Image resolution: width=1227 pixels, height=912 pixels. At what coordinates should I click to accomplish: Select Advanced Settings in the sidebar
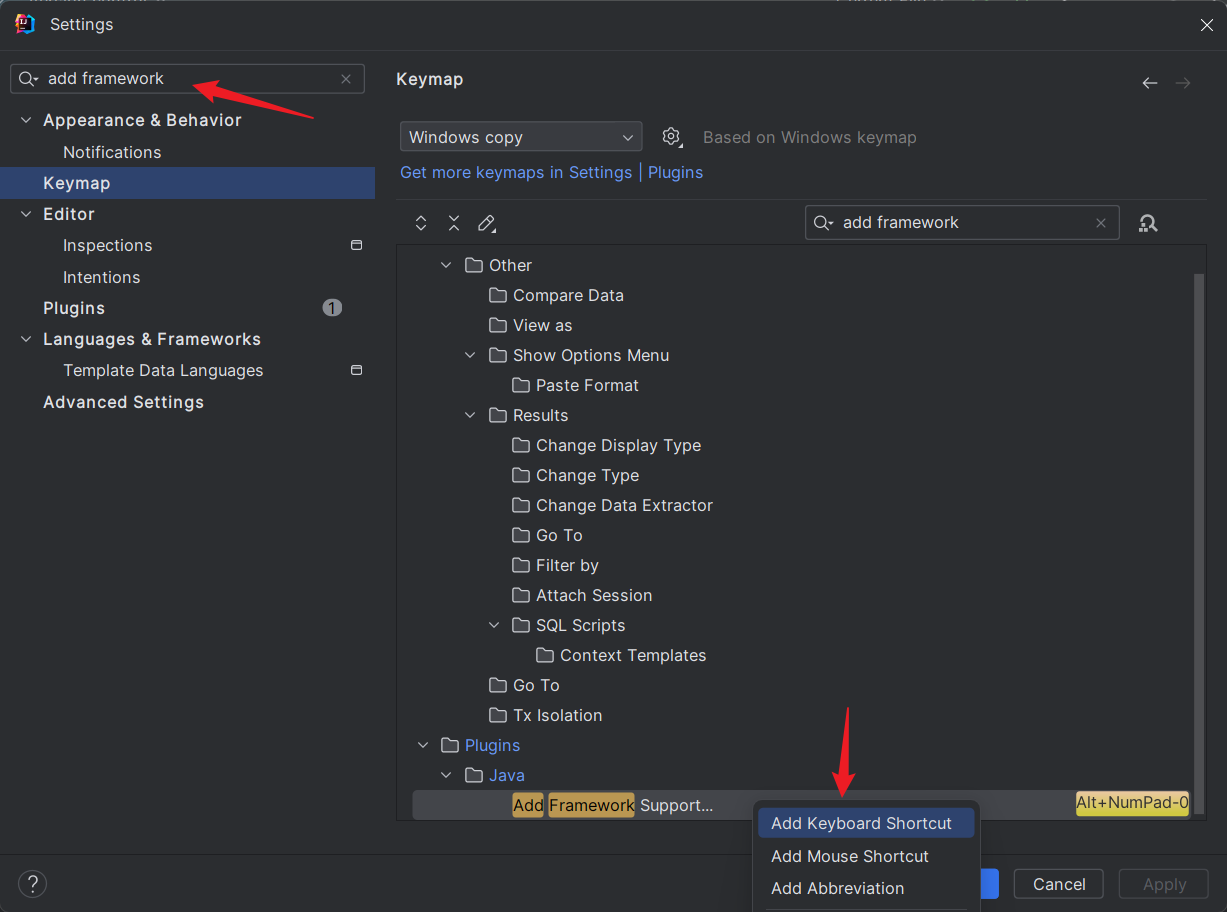tap(123, 402)
